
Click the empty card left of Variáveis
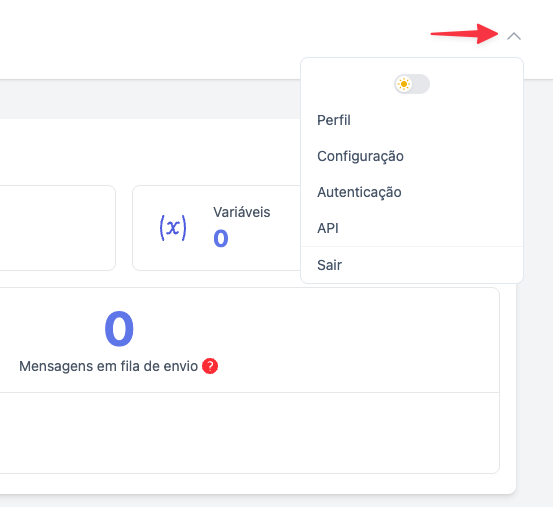tap(57, 228)
